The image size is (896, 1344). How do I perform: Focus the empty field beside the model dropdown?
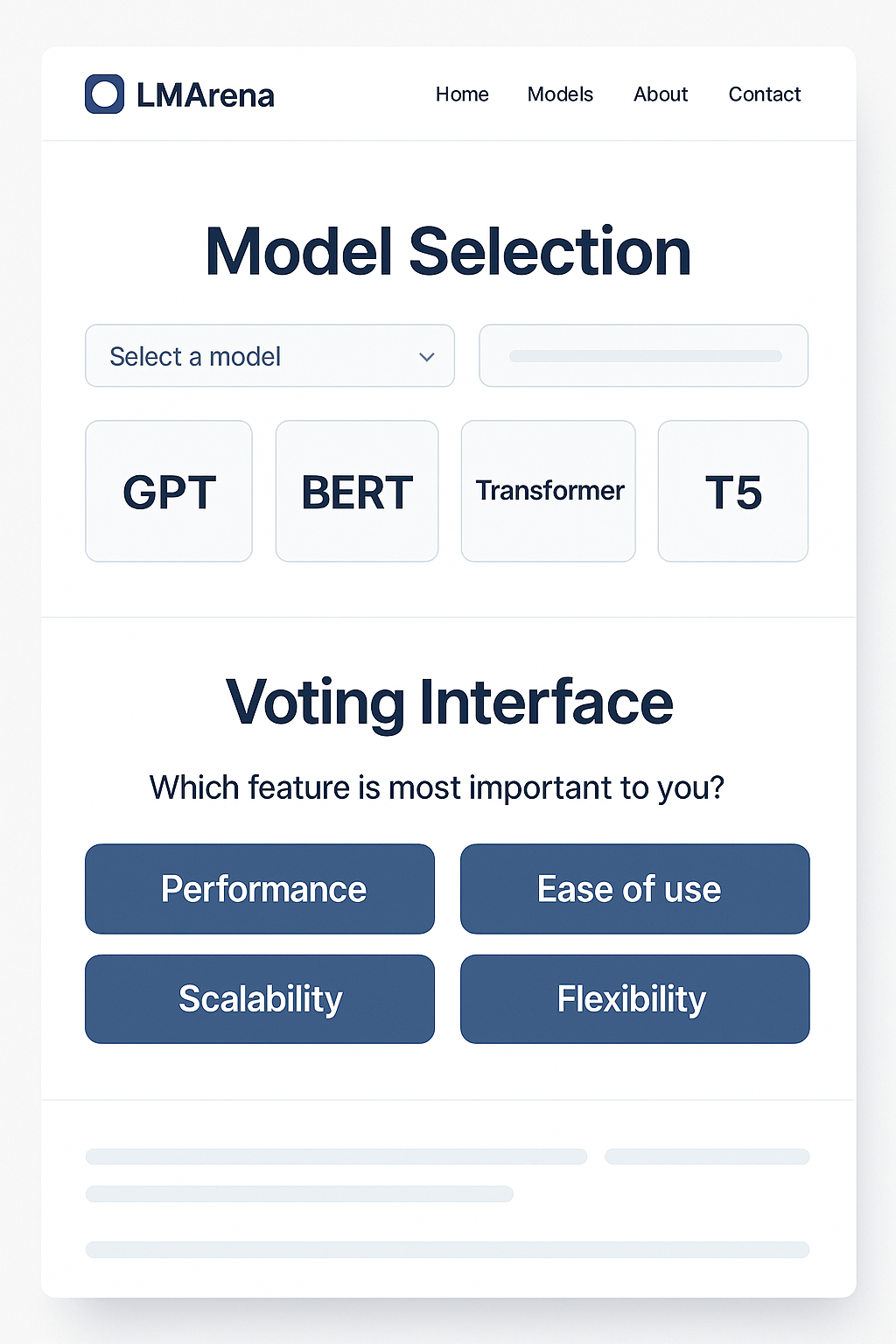[x=643, y=356]
